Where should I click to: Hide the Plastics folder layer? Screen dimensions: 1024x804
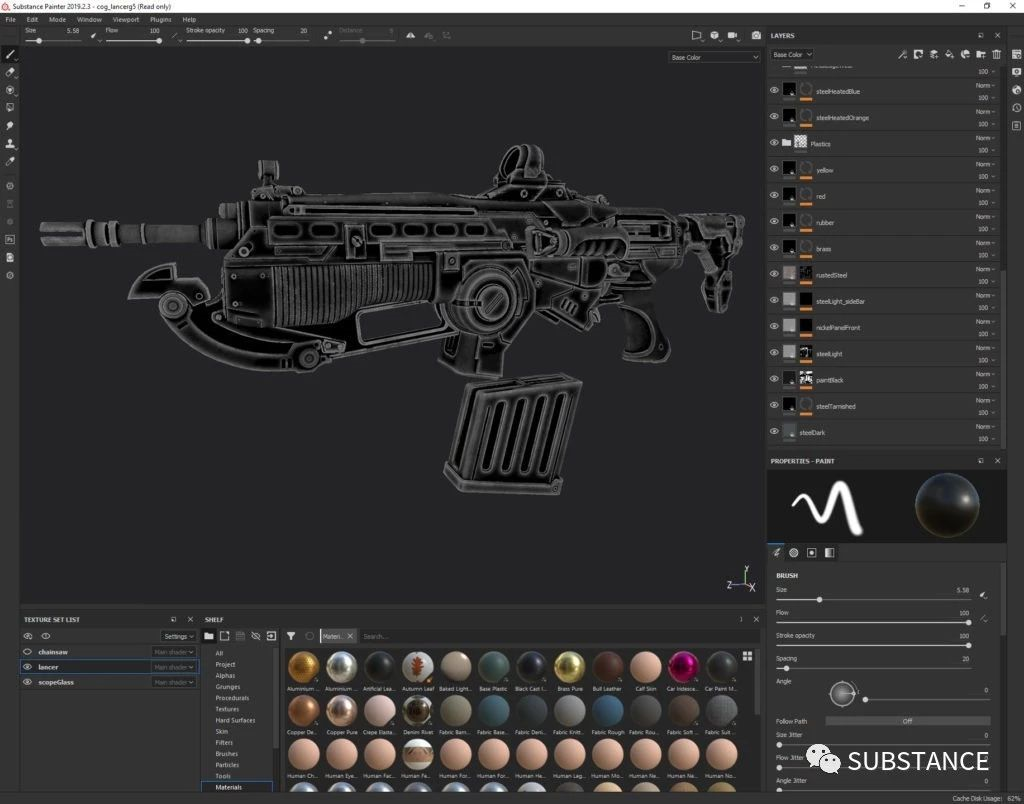(x=774, y=142)
